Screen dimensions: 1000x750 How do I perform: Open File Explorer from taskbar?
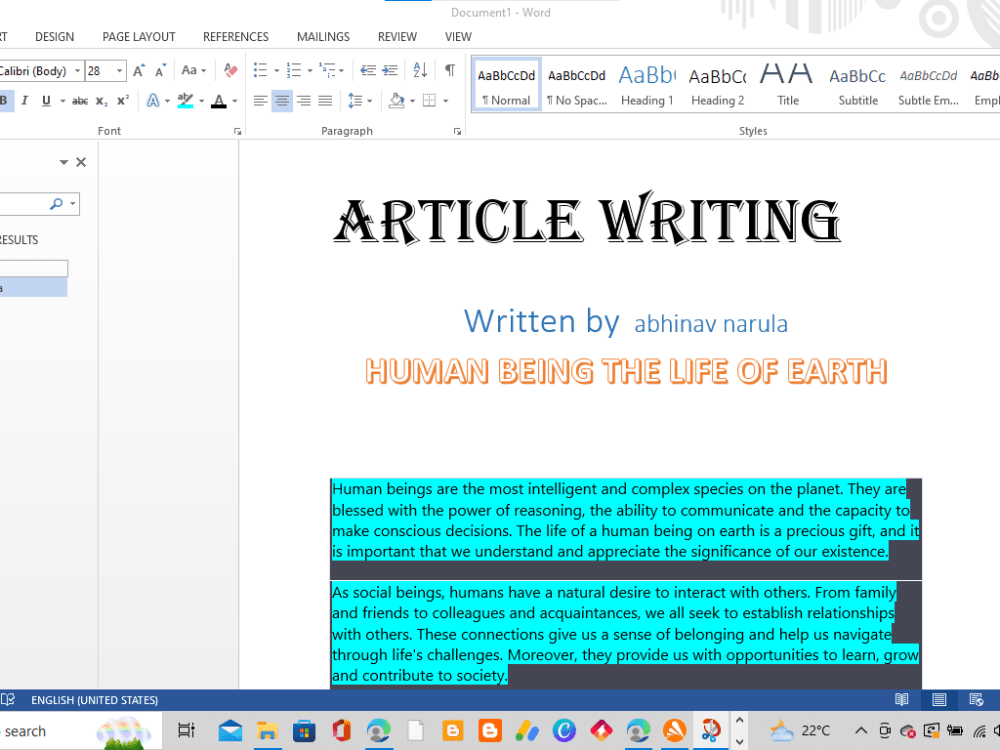pos(267,731)
